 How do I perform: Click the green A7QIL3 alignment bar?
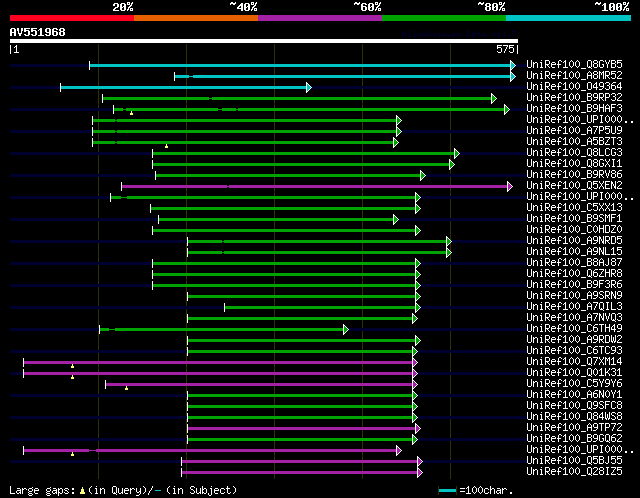click(x=320, y=307)
